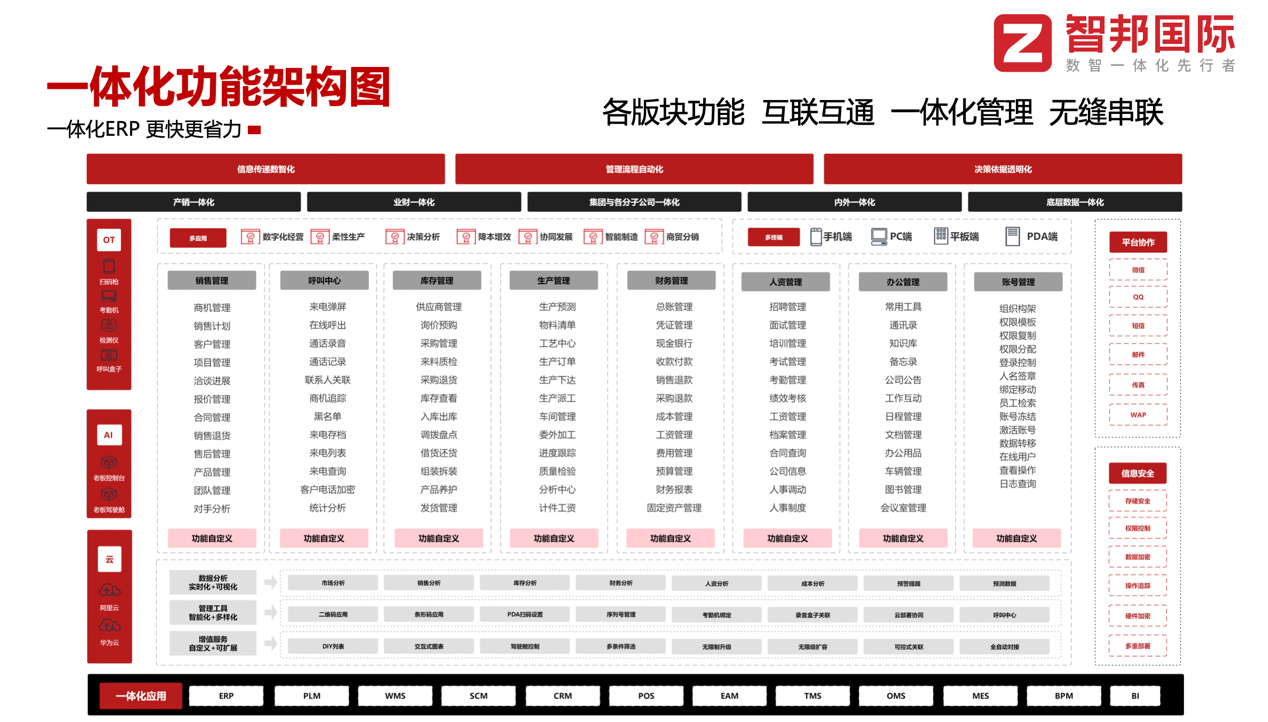This screenshot has height=722, width=1268.
Task: Open the WAP link in 平台协作 panel
Action: 1139,415
